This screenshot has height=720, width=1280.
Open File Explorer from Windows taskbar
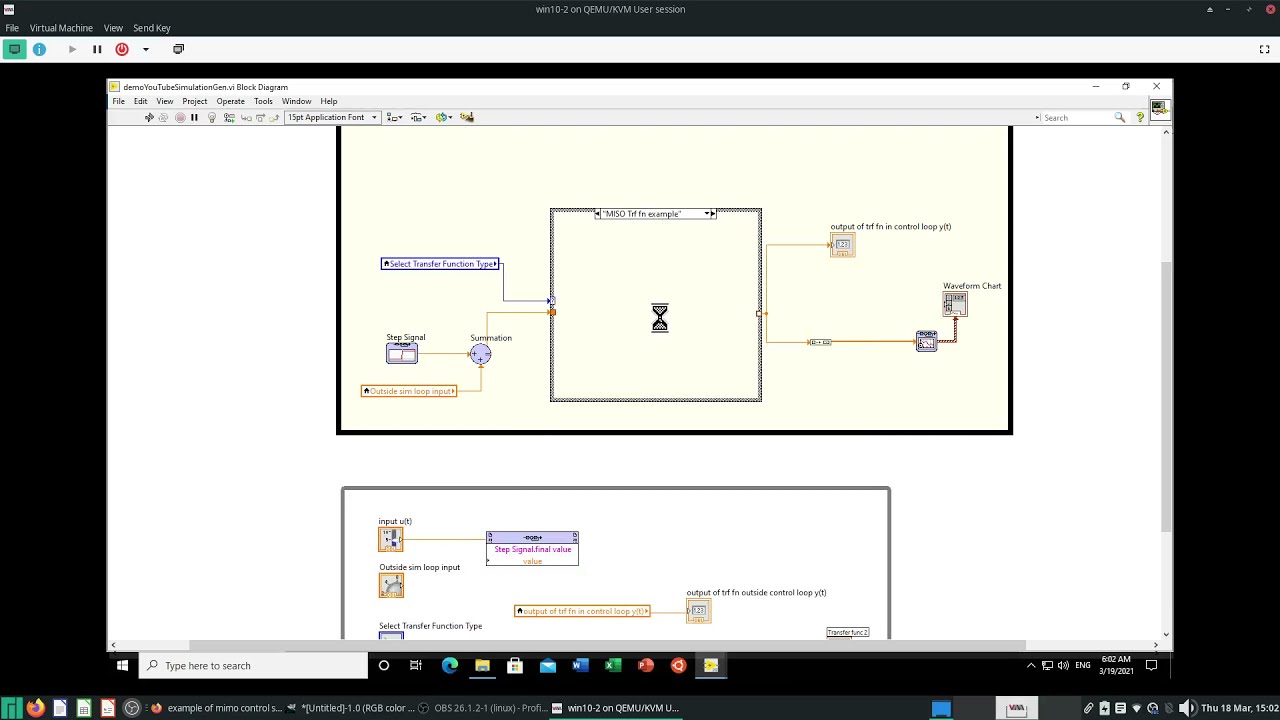(482, 665)
